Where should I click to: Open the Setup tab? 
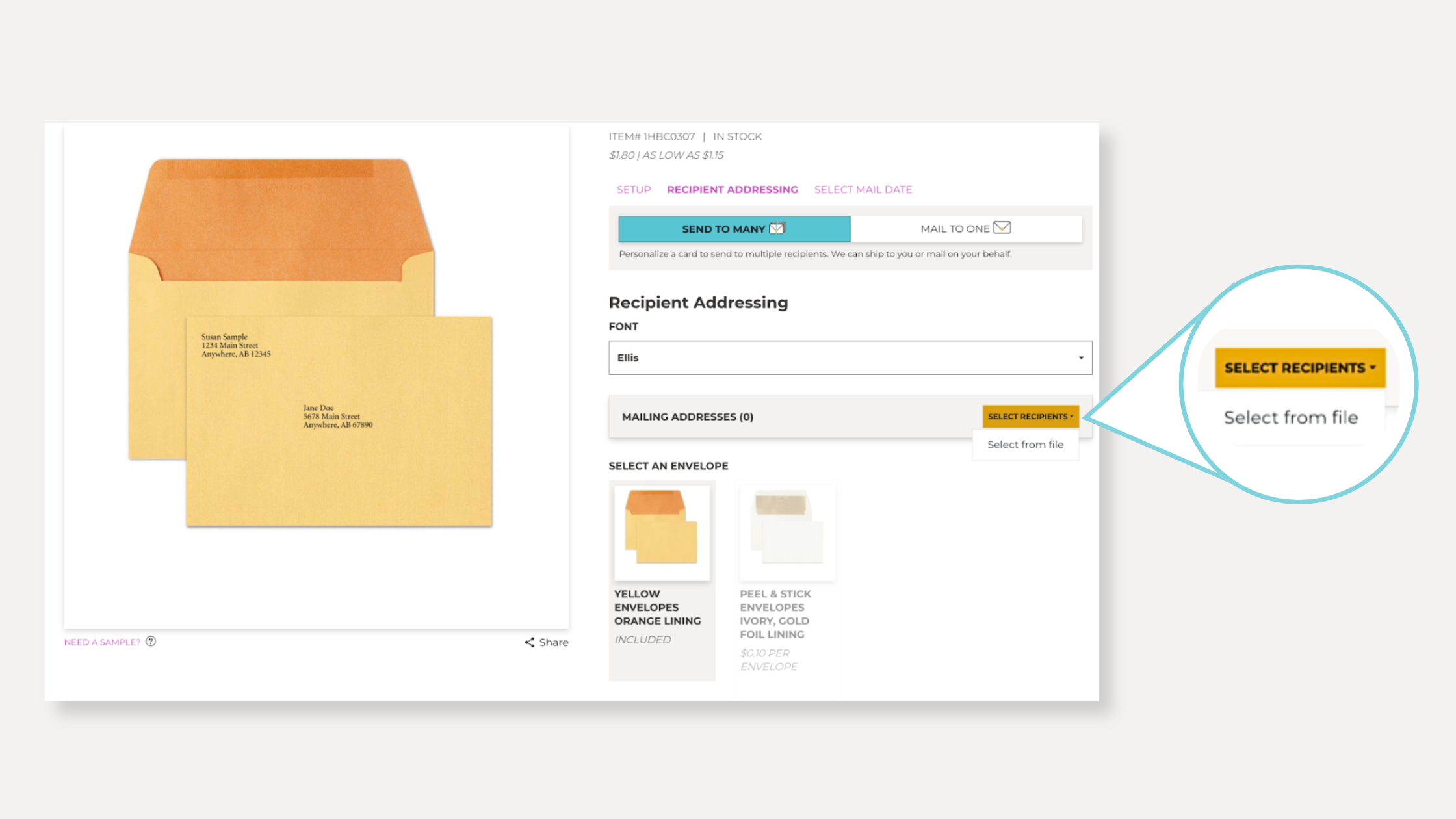(633, 190)
